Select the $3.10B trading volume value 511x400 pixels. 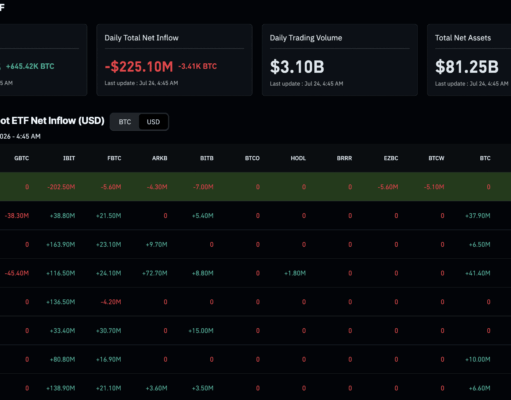click(x=297, y=67)
